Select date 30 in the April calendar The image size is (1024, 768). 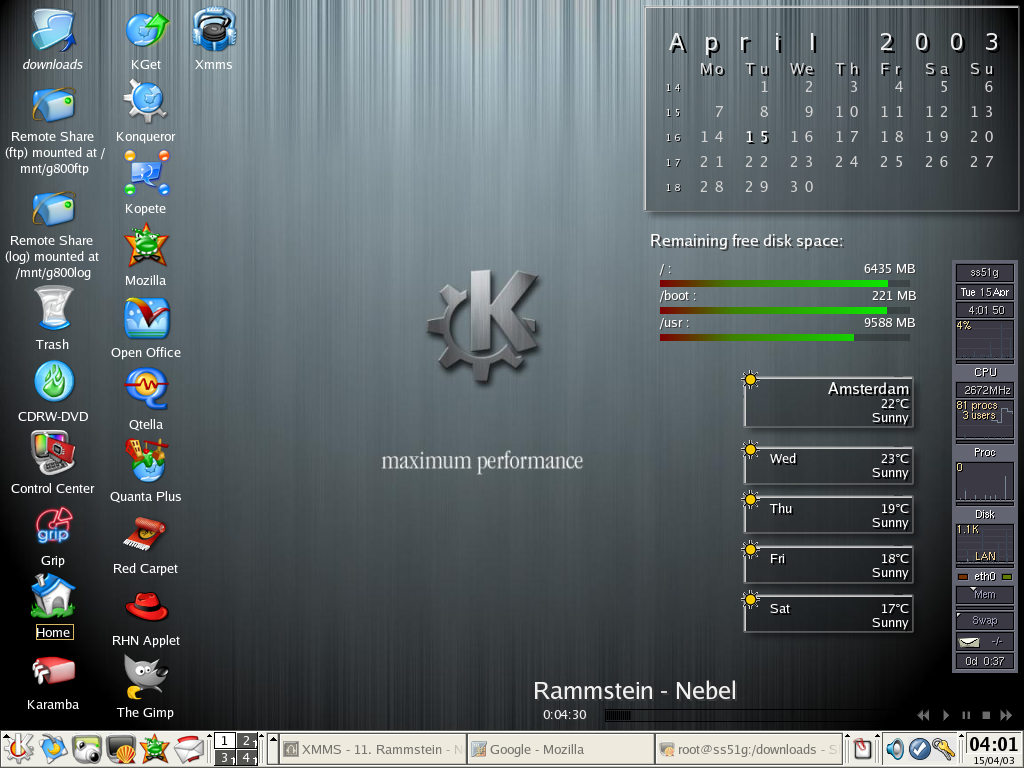(802, 187)
